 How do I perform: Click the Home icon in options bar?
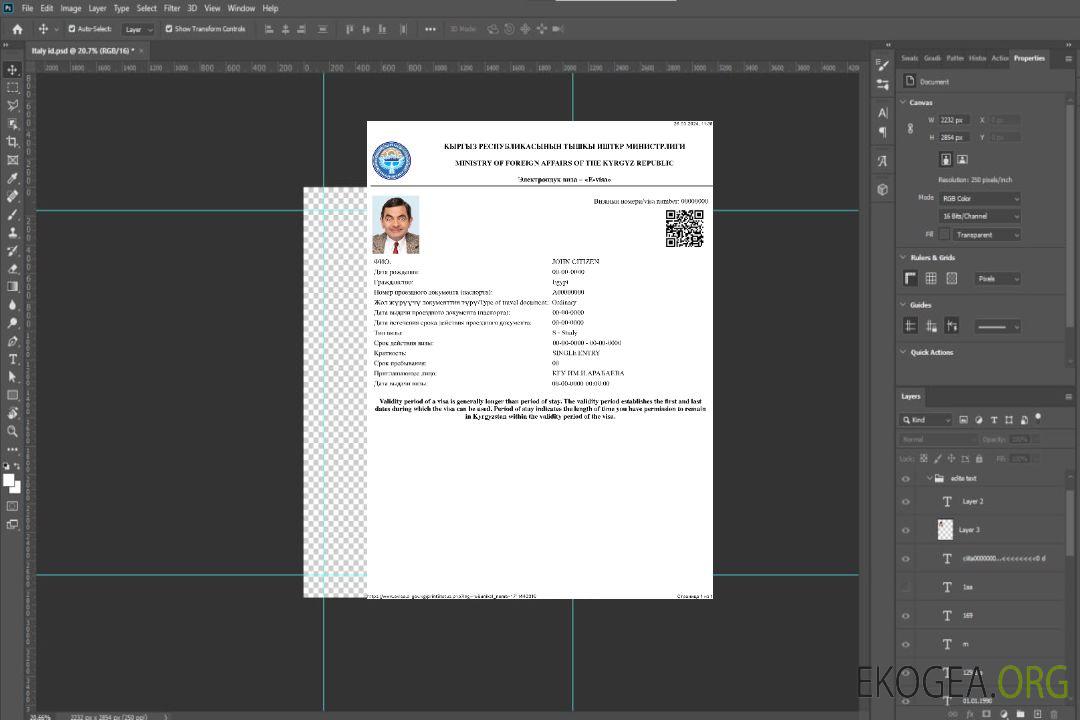click(x=17, y=29)
